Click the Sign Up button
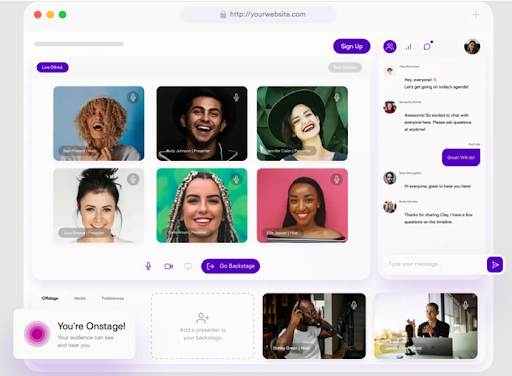This screenshot has height=376, width=512. [x=352, y=46]
